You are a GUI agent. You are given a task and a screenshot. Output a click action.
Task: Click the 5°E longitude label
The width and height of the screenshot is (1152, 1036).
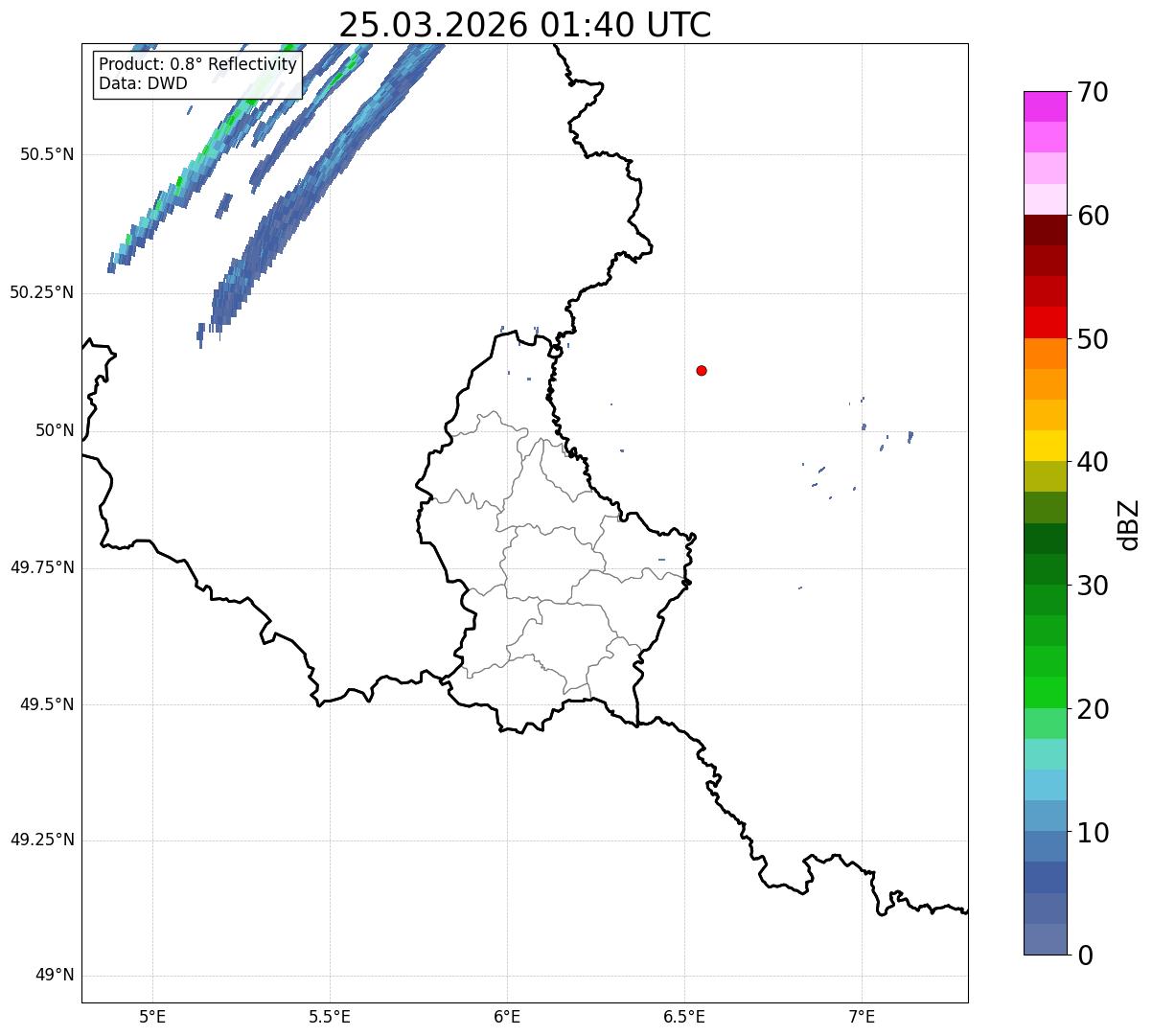(152, 1016)
